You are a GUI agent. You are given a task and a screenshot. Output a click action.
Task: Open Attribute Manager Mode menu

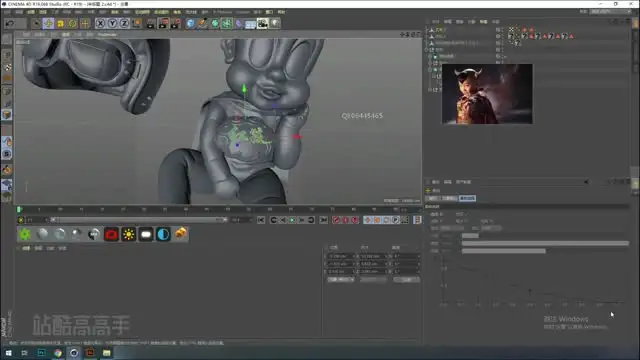(x=436, y=182)
